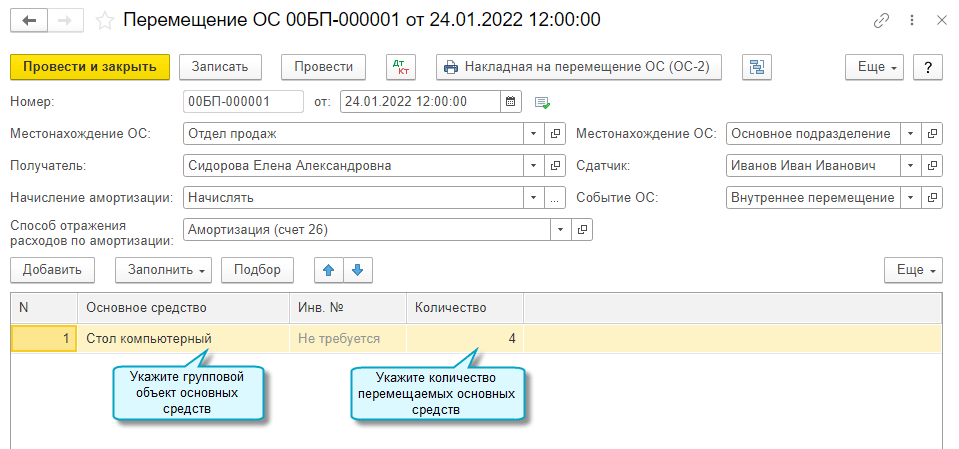
Task: Go forward with the right arrow button
Action: 66,20
